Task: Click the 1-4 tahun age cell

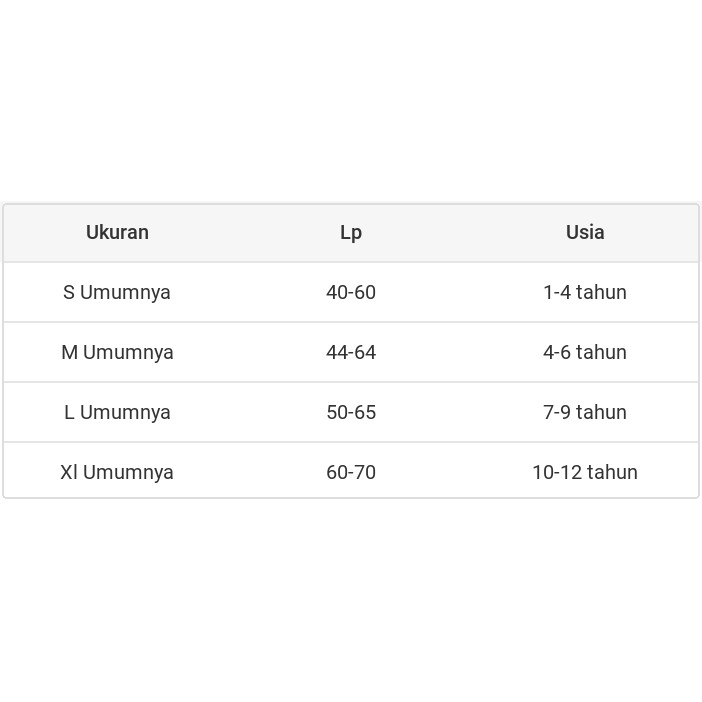Action: (x=585, y=292)
